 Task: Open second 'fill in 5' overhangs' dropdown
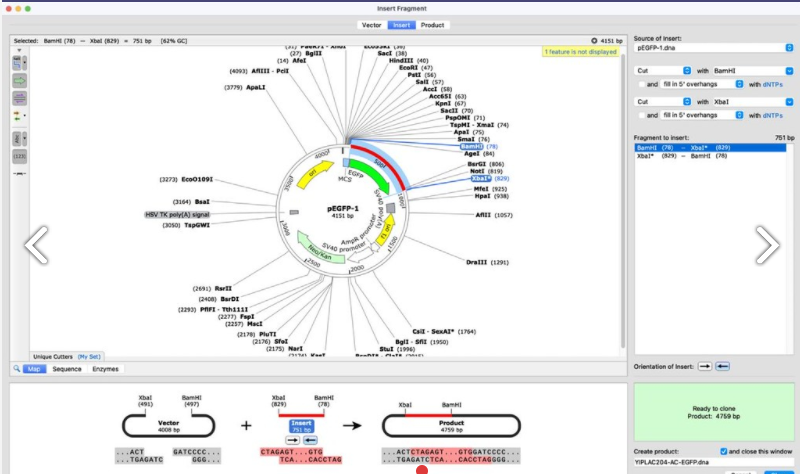tap(702, 115)
